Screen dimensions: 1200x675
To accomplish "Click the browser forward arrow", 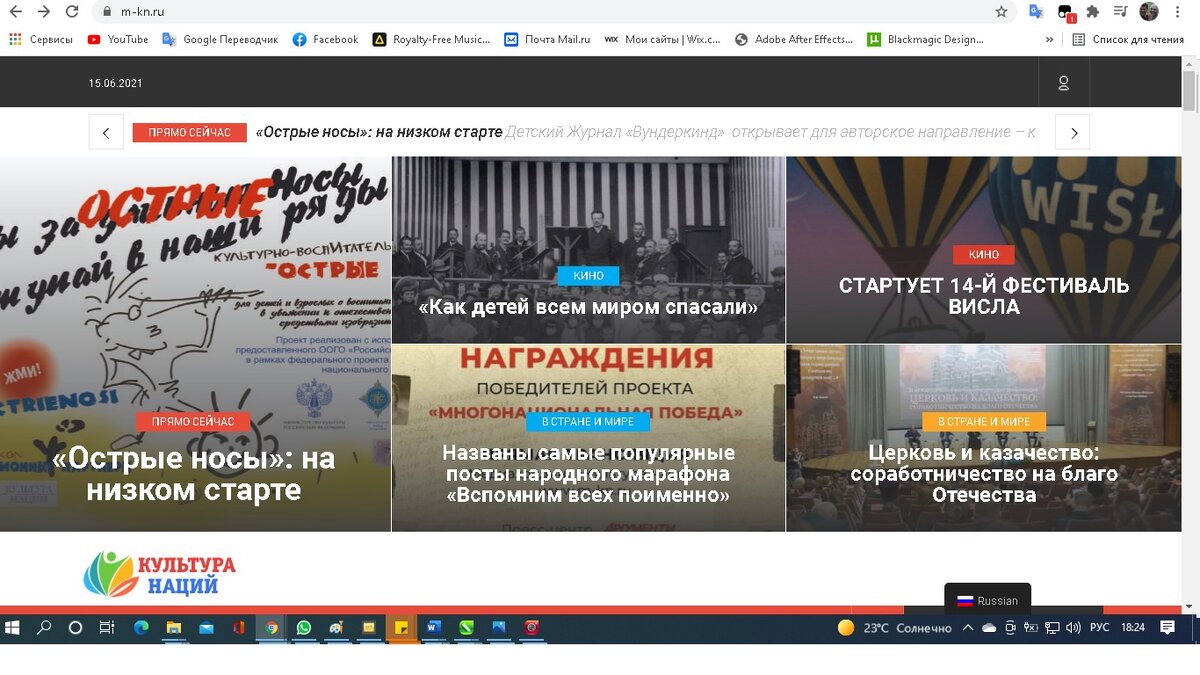I will click(x=43, y=12).
